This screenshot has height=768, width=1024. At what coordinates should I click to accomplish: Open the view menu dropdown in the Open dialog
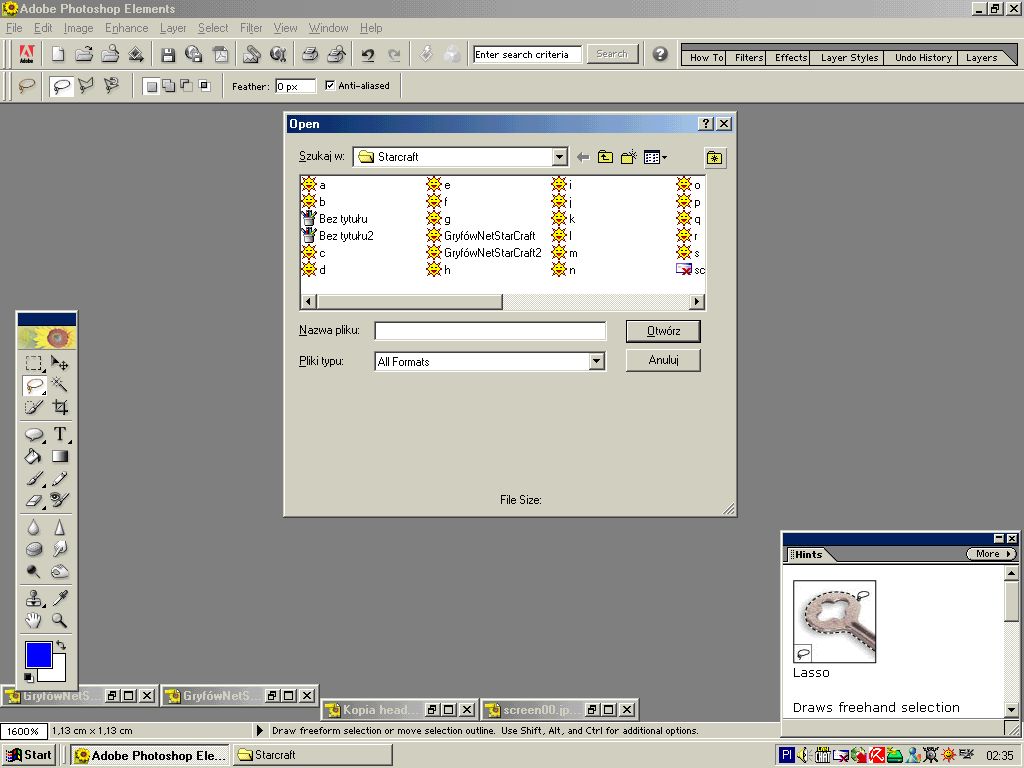point(656,157)
